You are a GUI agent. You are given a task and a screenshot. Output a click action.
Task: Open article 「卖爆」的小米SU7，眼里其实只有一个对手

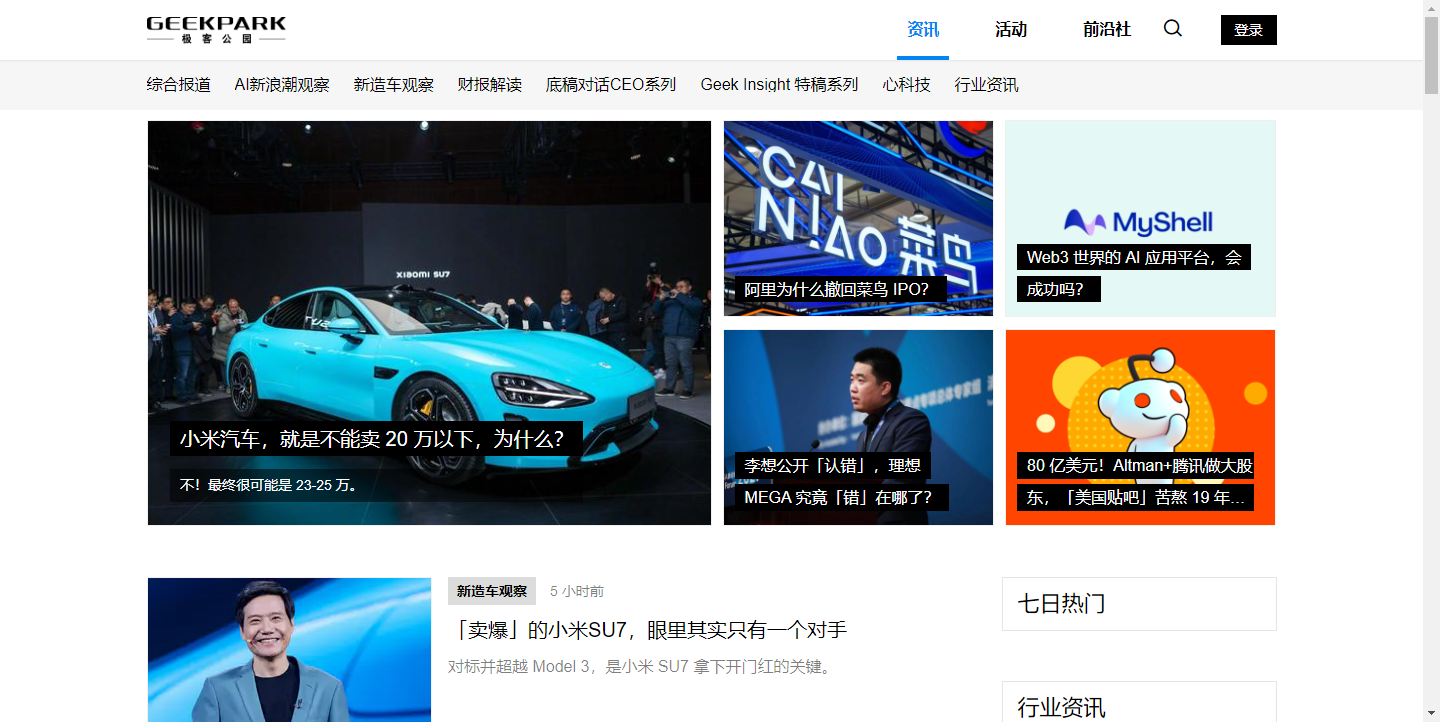click(647, 630)
